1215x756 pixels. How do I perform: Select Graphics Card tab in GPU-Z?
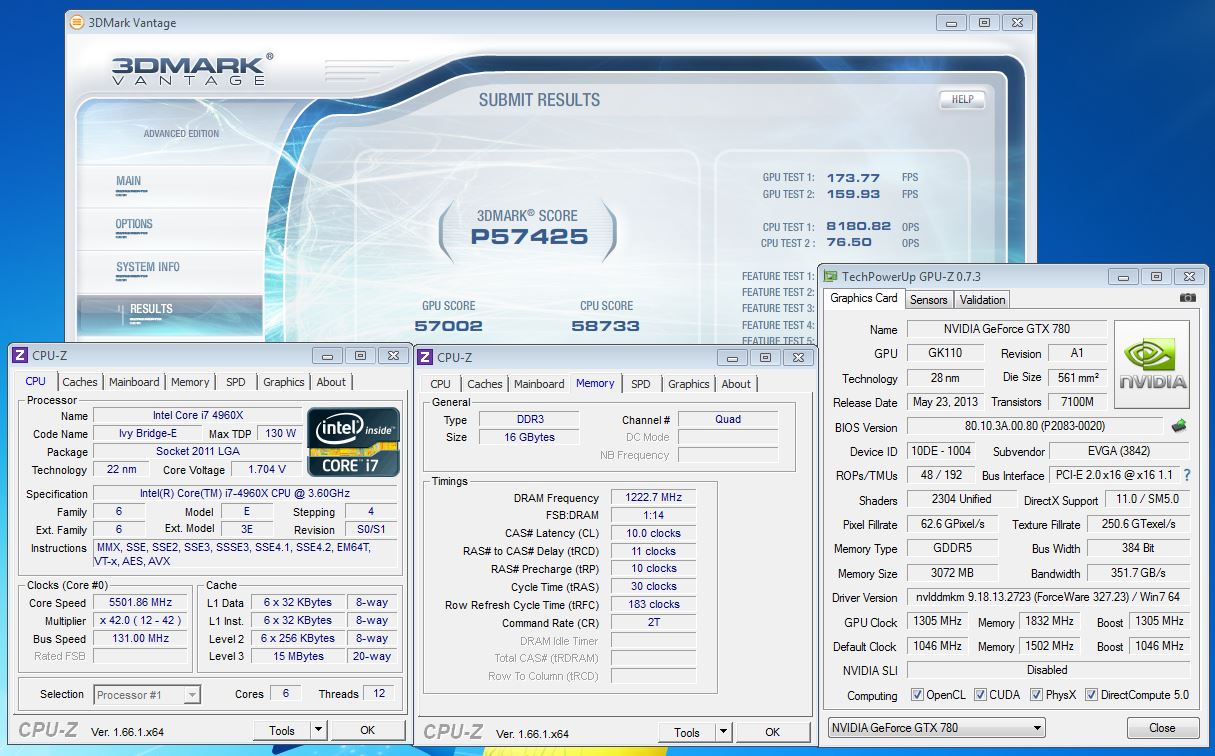point(864,298)
